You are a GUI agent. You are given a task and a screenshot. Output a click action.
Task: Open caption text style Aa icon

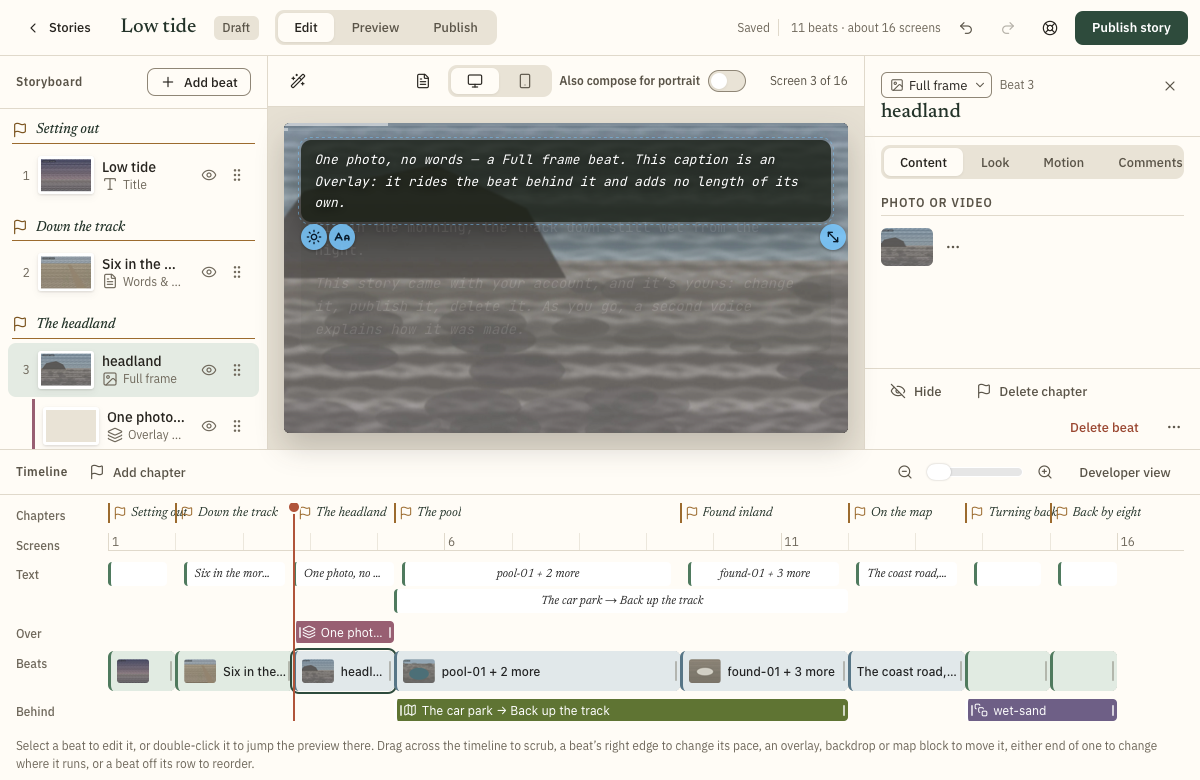click(x=342, y=237)
